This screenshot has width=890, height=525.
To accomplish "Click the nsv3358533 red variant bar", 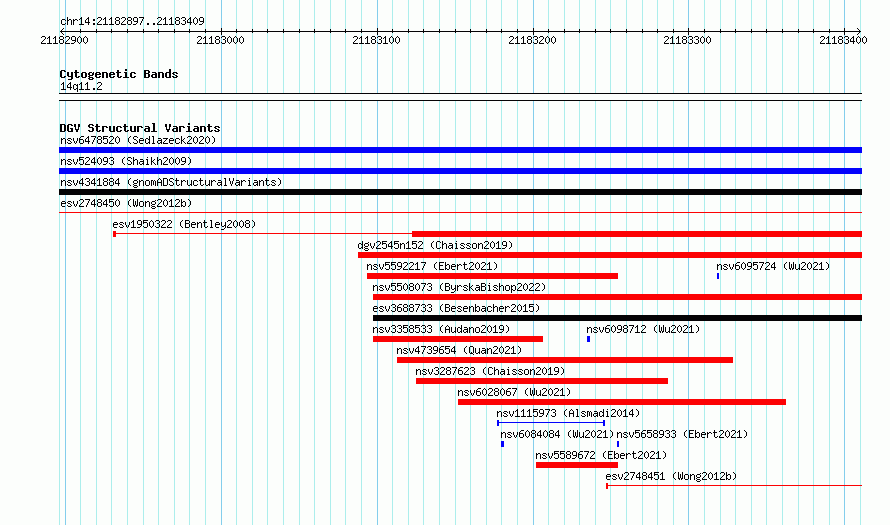I will click(x=457, y=339).
